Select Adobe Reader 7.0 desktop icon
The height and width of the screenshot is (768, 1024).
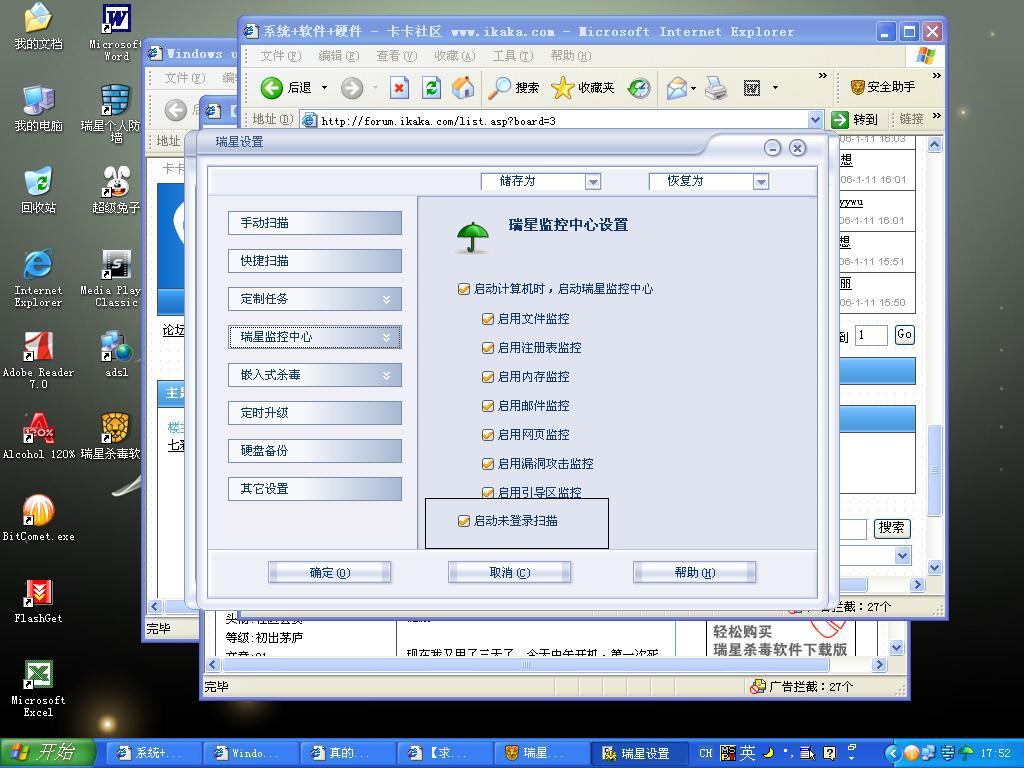pyautogui.click(x=38, y=360)
